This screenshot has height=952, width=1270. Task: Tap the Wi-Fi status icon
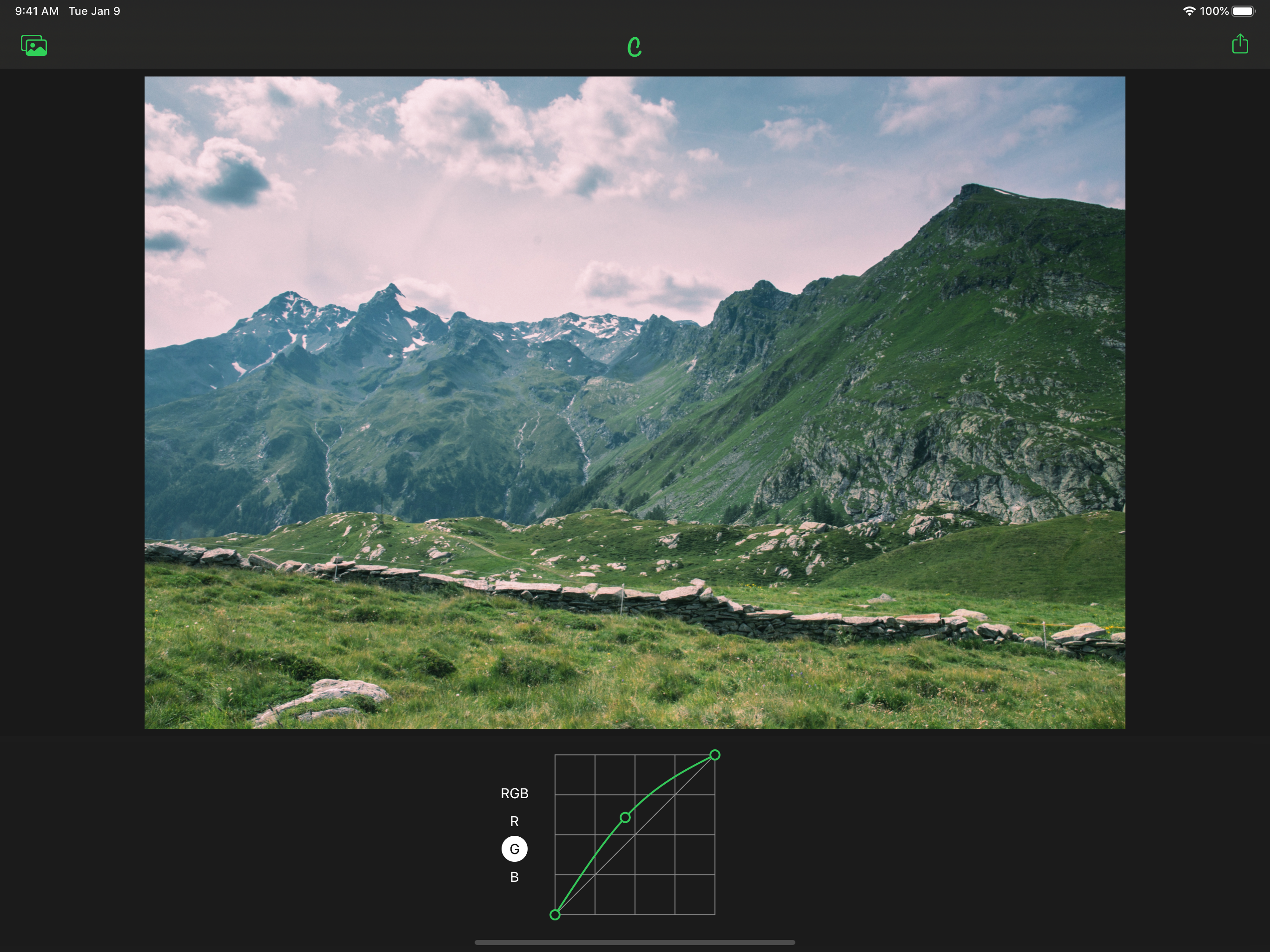[x=1189, y=11]
